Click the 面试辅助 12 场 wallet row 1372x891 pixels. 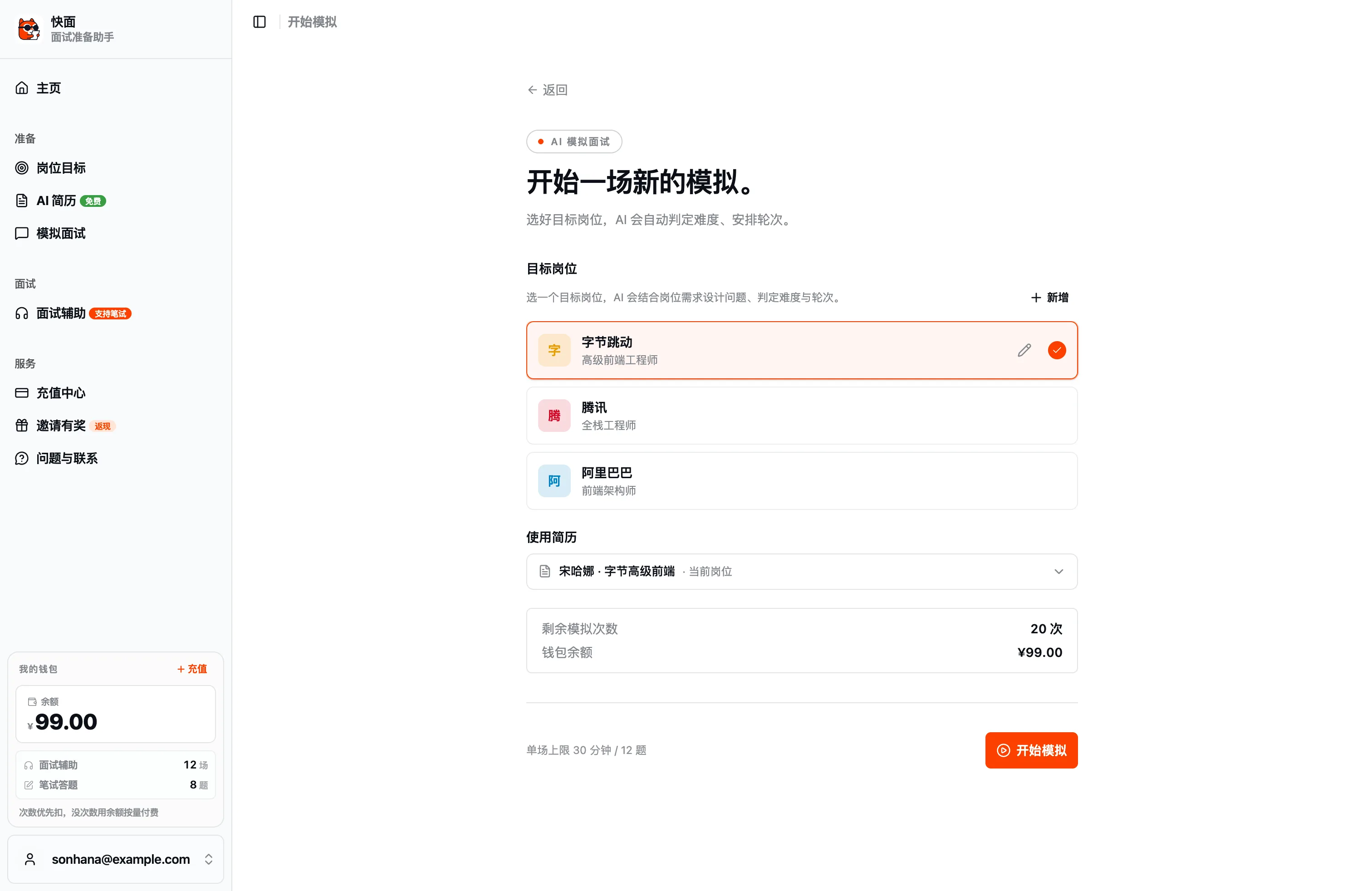click(115, 765)
